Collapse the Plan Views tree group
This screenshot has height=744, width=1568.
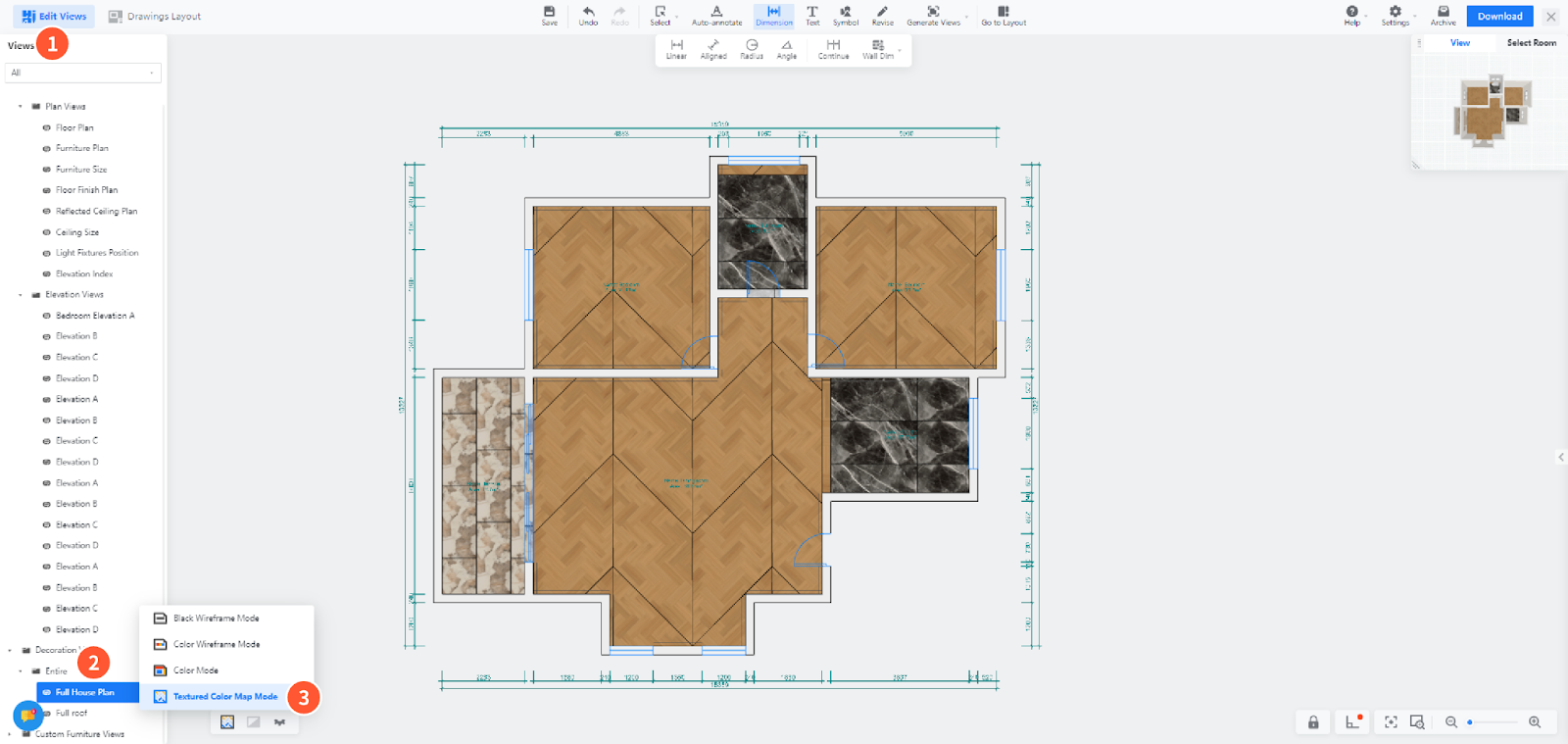pyautogui.click(x=21, y=107)
